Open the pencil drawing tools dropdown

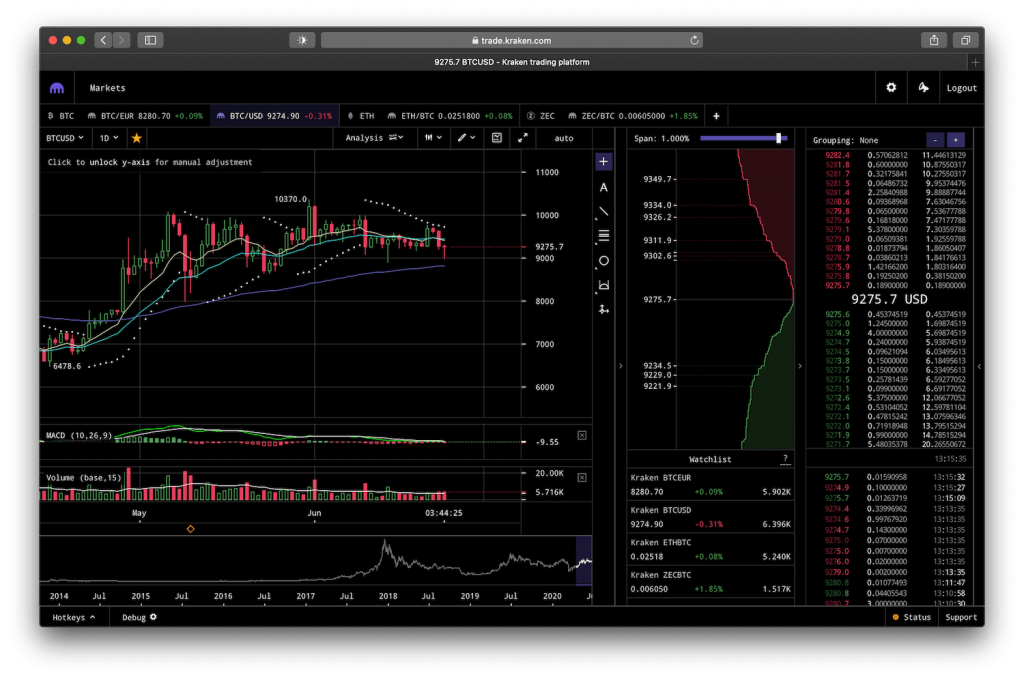coord(466,138)
